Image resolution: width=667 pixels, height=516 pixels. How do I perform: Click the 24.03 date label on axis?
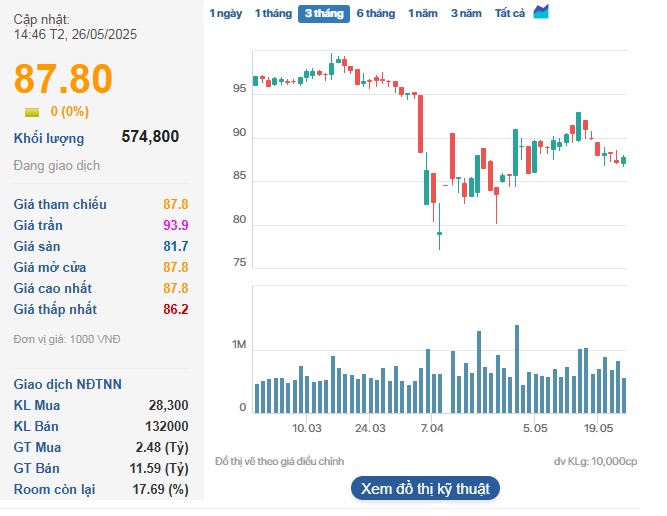click(370, 428)
